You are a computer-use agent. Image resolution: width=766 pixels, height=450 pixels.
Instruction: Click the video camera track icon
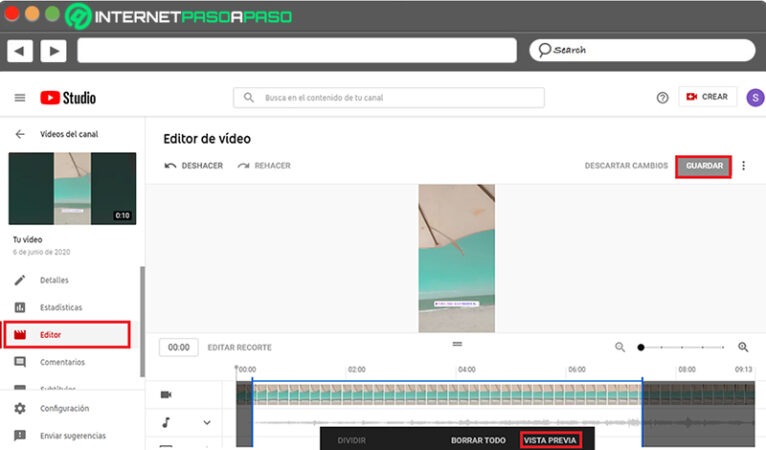tap(166, 394)
